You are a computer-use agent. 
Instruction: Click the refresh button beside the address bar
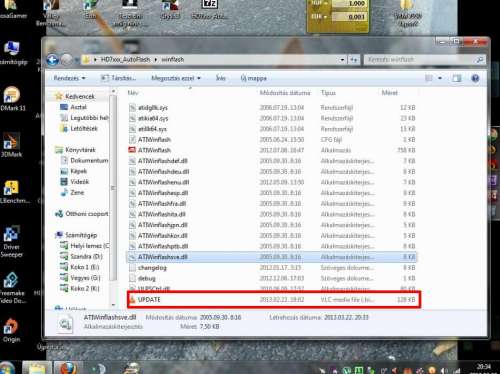click(353, 60)
